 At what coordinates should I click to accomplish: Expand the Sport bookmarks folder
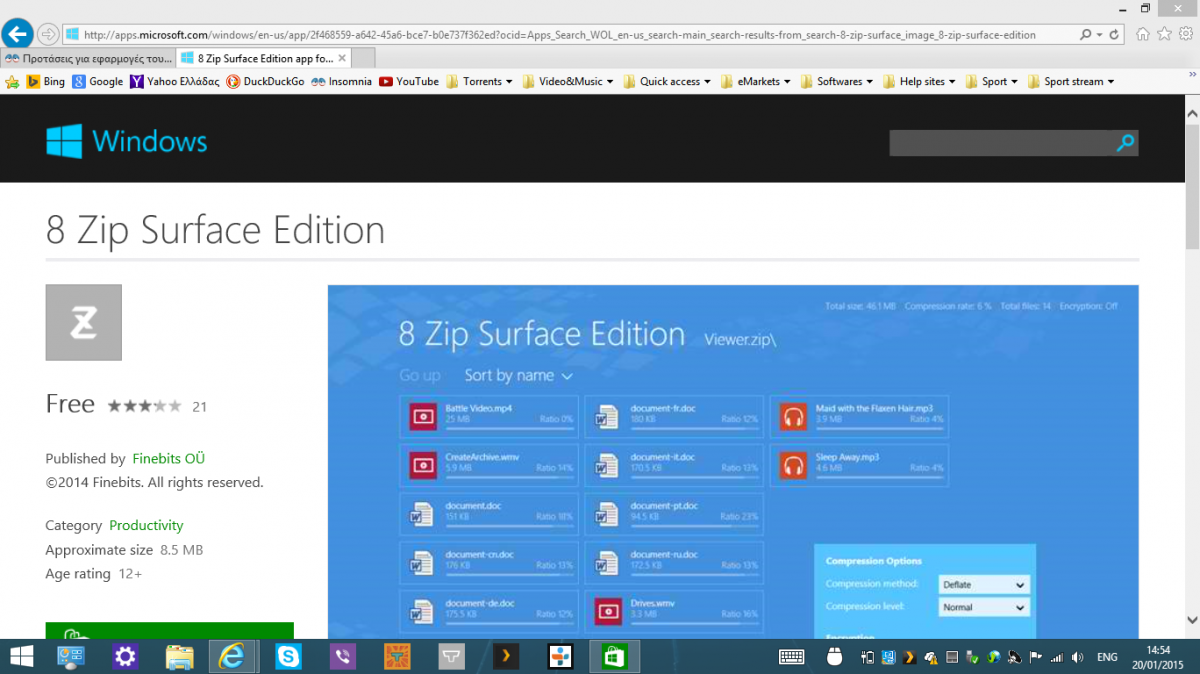pos(991,82)
